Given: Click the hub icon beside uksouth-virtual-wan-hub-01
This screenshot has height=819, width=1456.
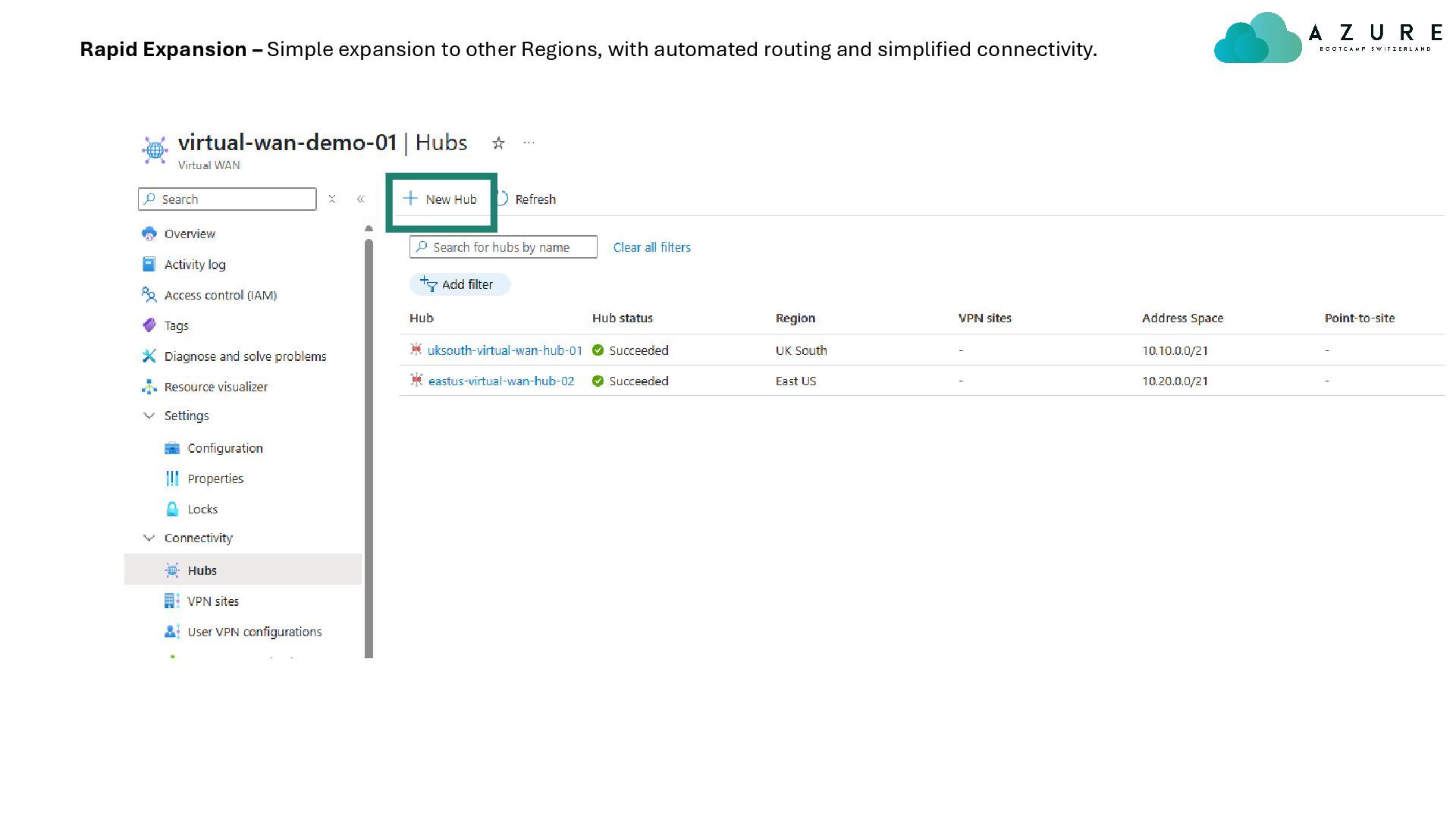Looking at the screenshot, I should [416, 350].
